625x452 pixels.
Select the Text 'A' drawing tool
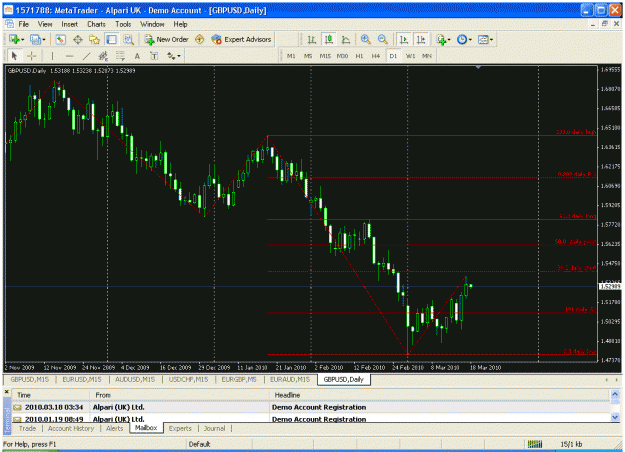(137, 56)
